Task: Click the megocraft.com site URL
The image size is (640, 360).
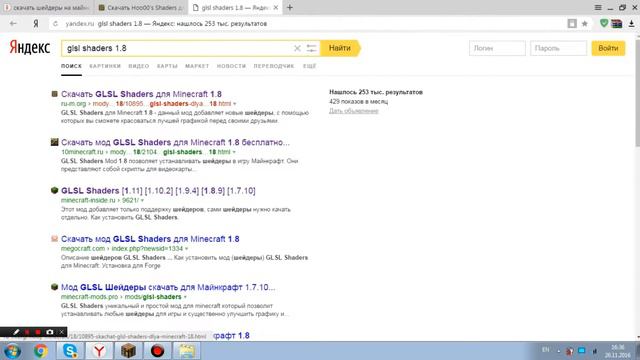Action: click(83, 249)
